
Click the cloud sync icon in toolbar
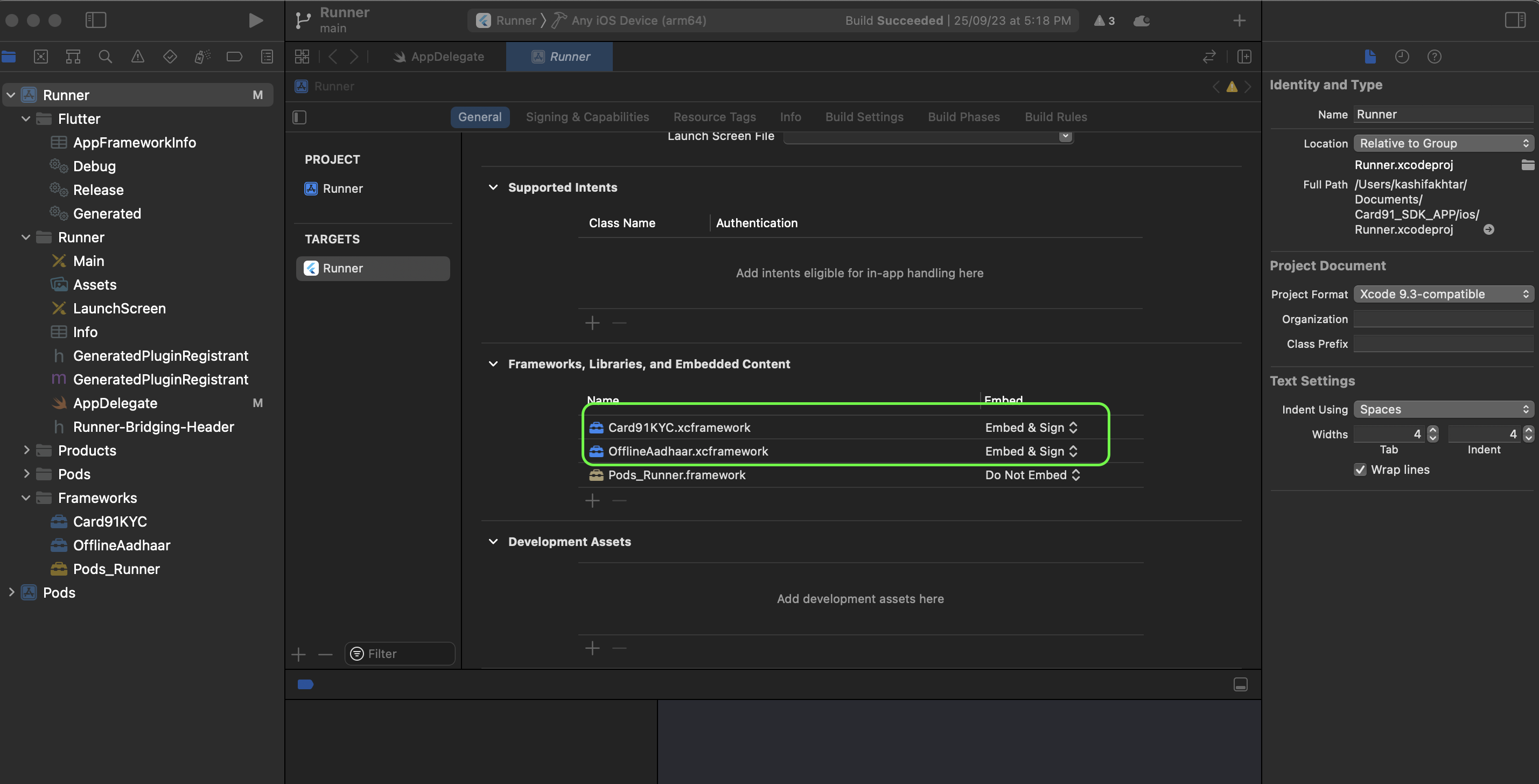click(1140, 20)
